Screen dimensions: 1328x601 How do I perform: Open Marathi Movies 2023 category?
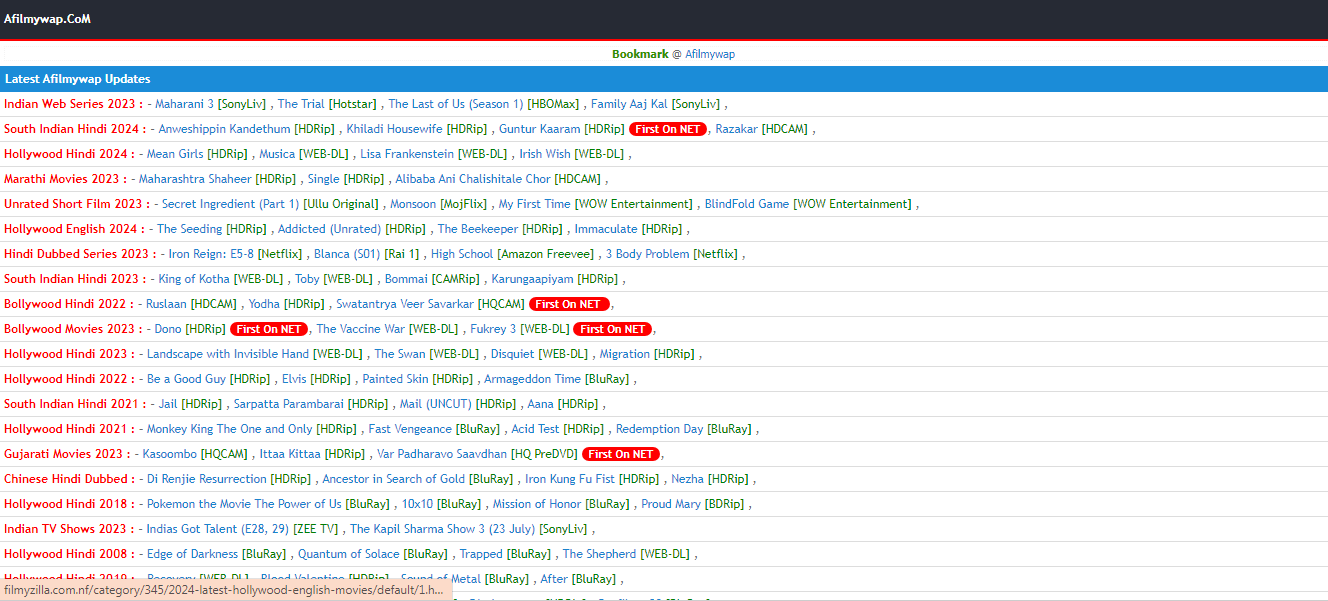(66, 179)
